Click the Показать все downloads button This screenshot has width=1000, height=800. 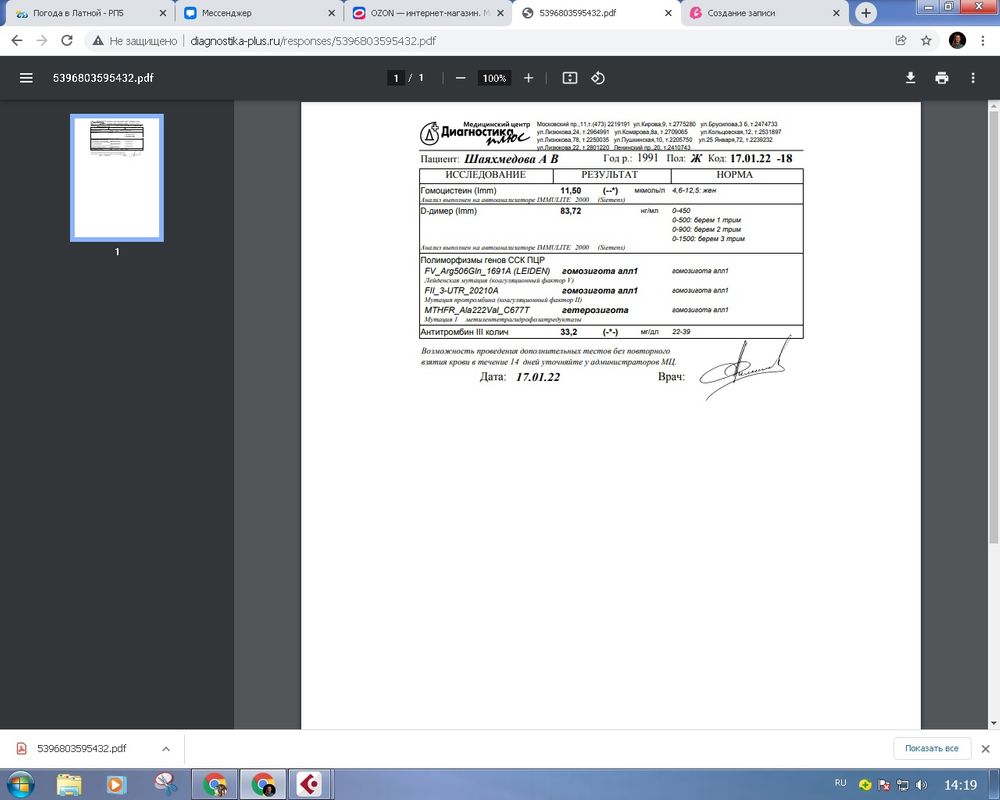point(931,748)
